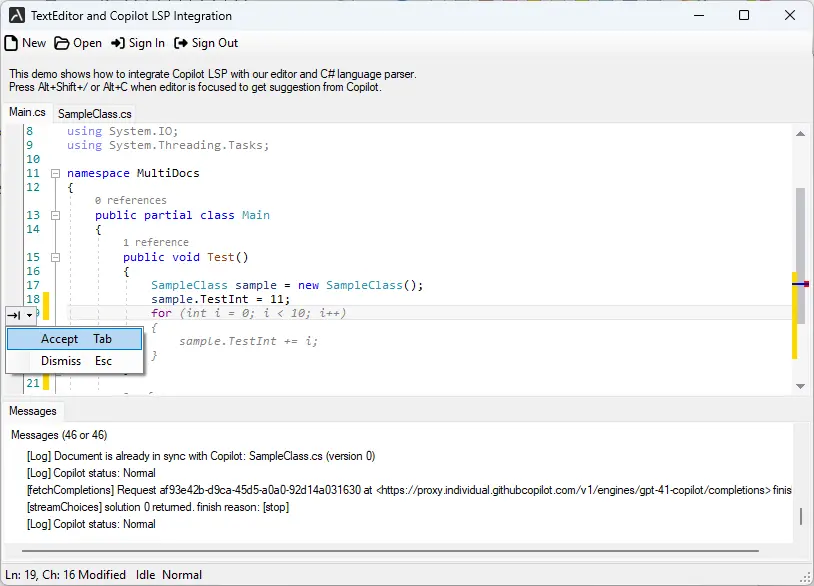Click 'Document is already in sync' log message
Viewport: 814px width, 586px height.
point(201,456)
